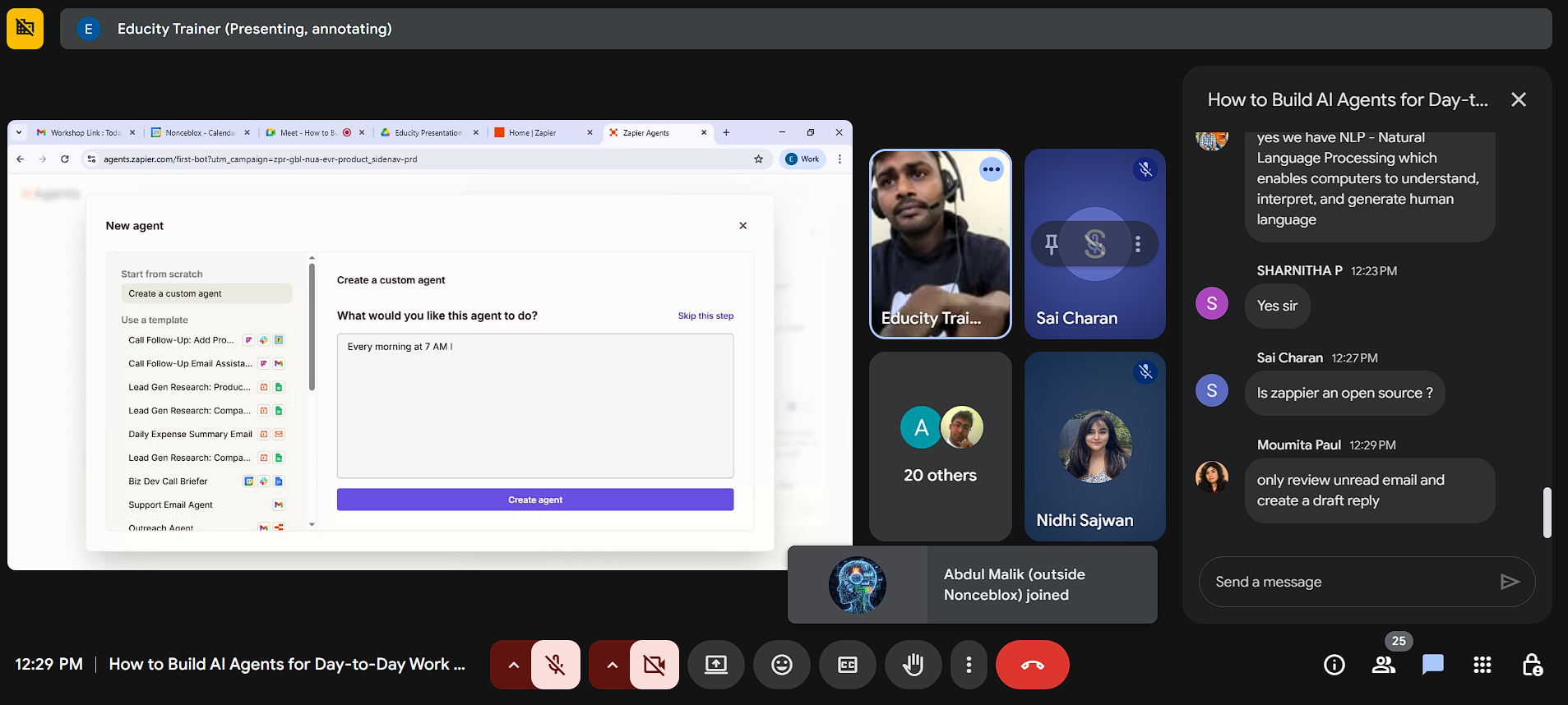Click the site info icon in address bar
This screenshot has width=1568, height=705.
point(91,159)
